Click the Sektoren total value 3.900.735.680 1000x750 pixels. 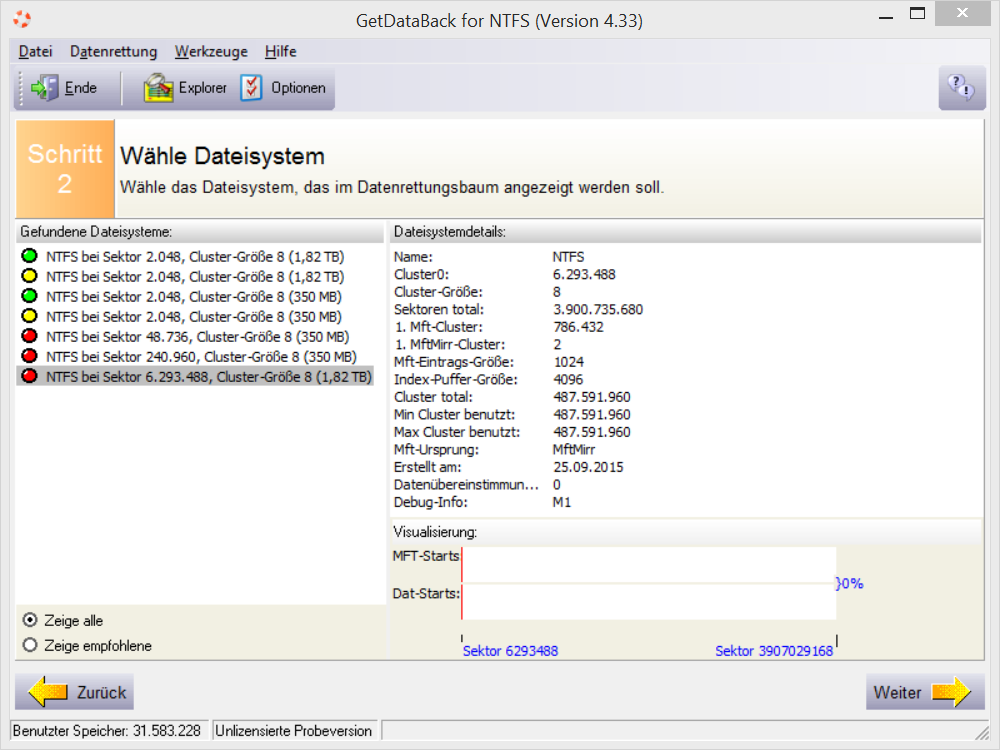coord(598,309)
